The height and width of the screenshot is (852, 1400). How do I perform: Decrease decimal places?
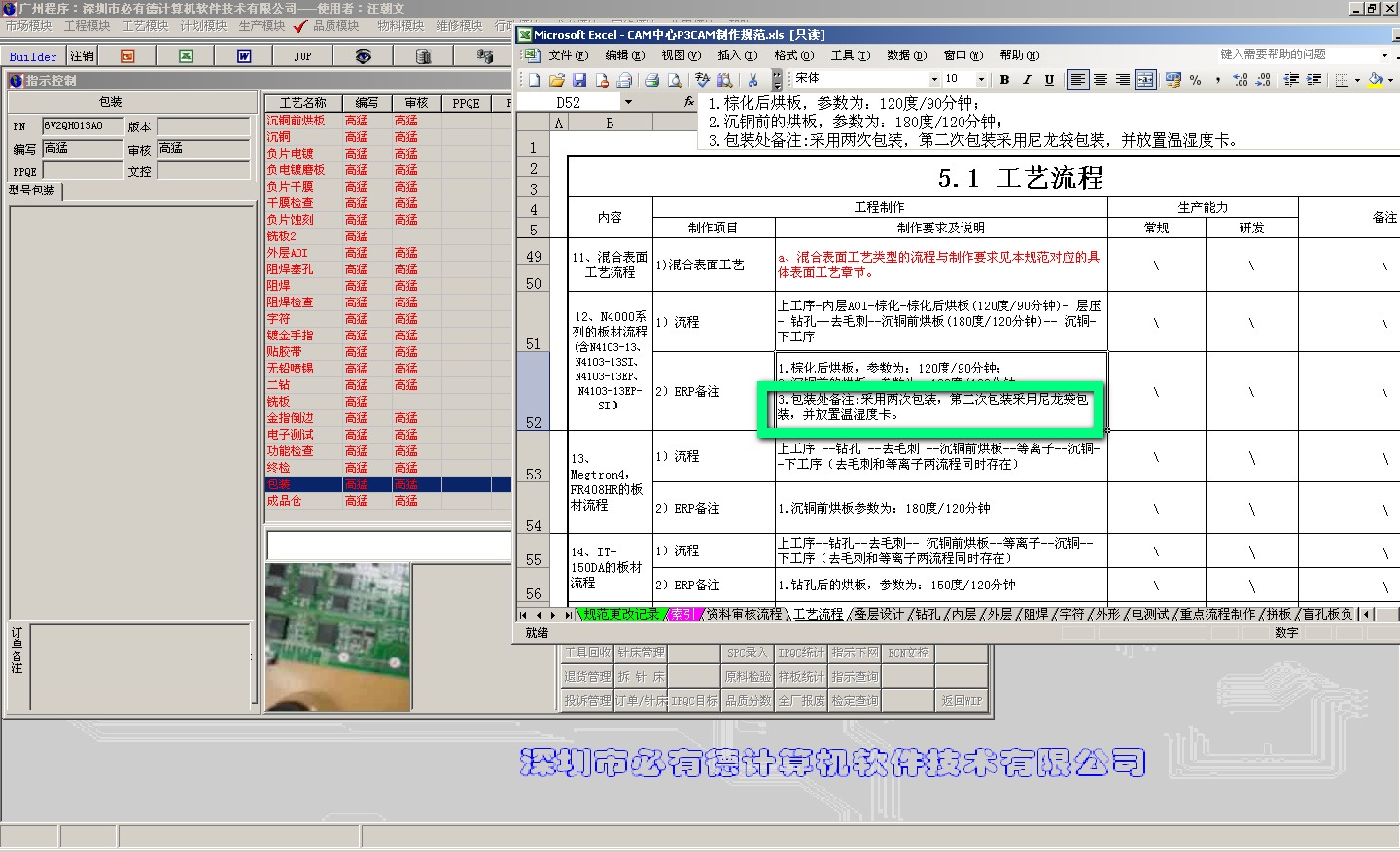pyautogui.click(x=1263, y=80)
